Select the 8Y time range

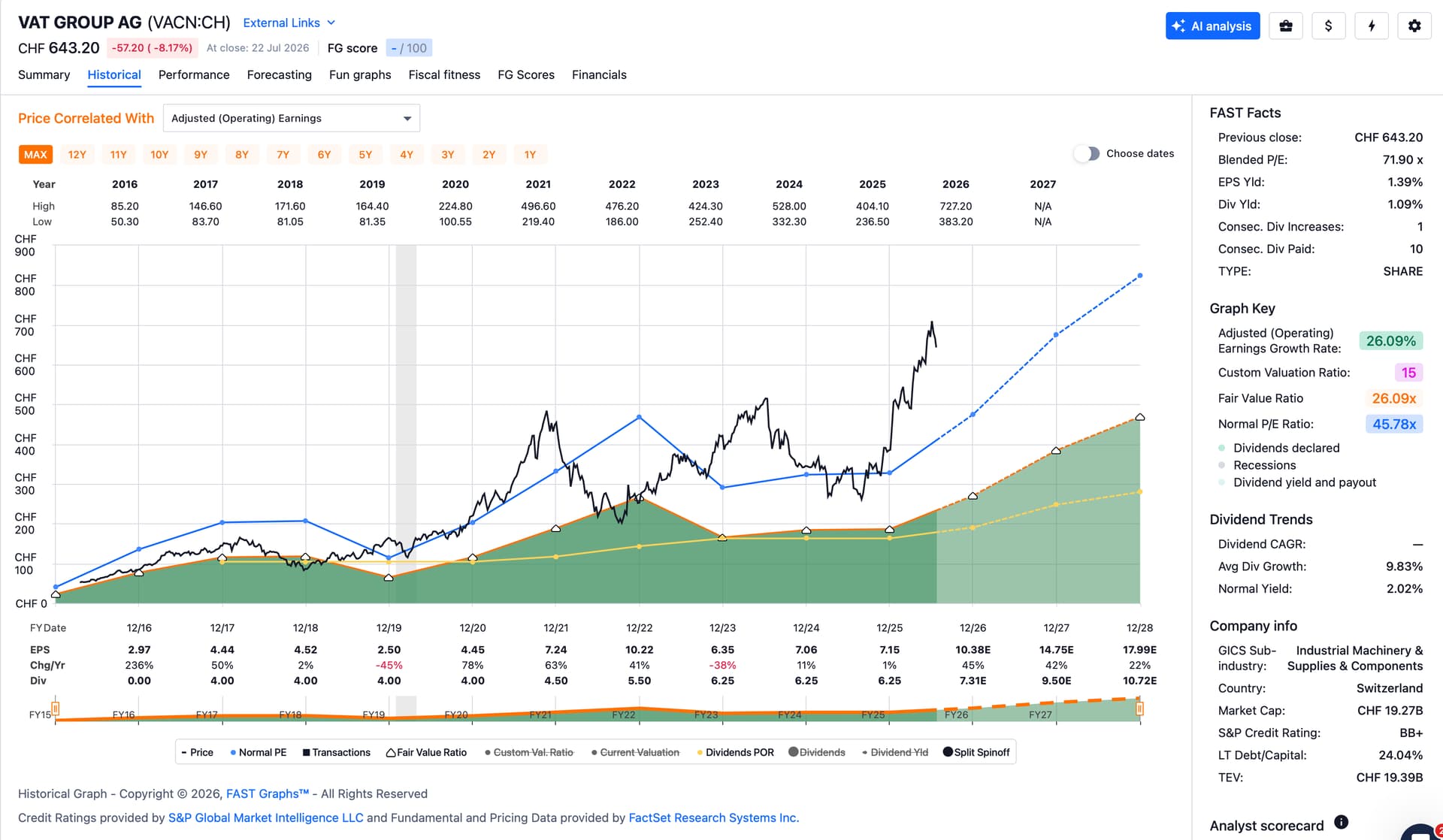tap(242, 155)
